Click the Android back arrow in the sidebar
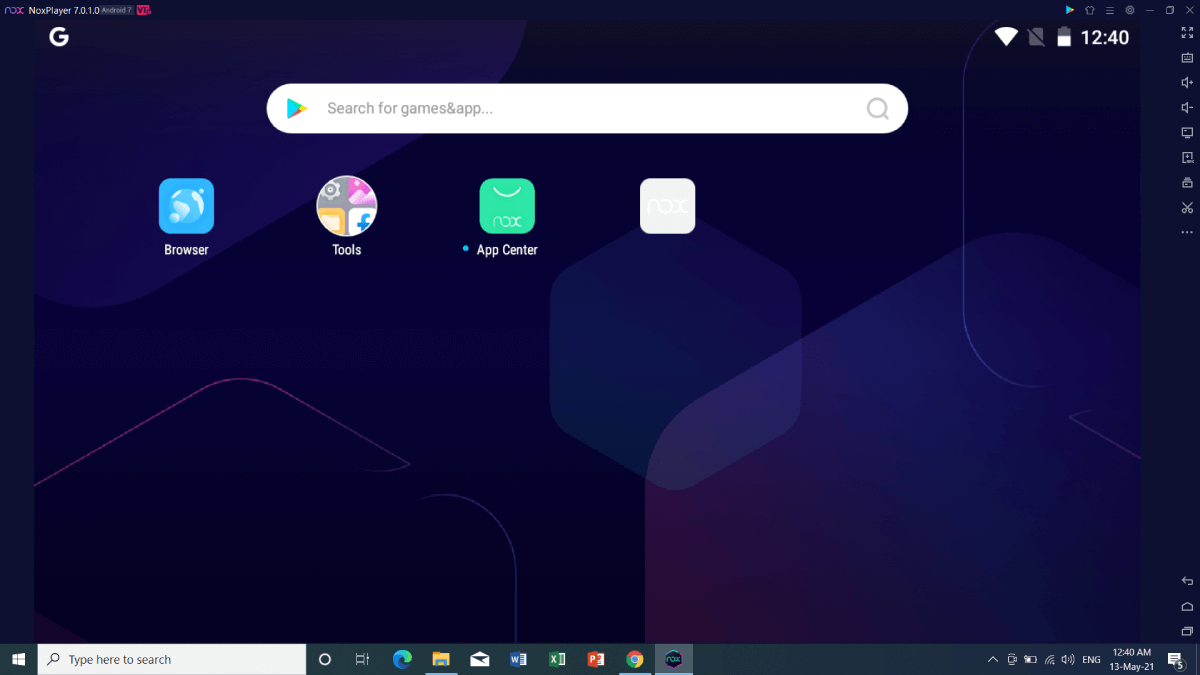This screenshot has width=1200, height=675. (1187, 581)
